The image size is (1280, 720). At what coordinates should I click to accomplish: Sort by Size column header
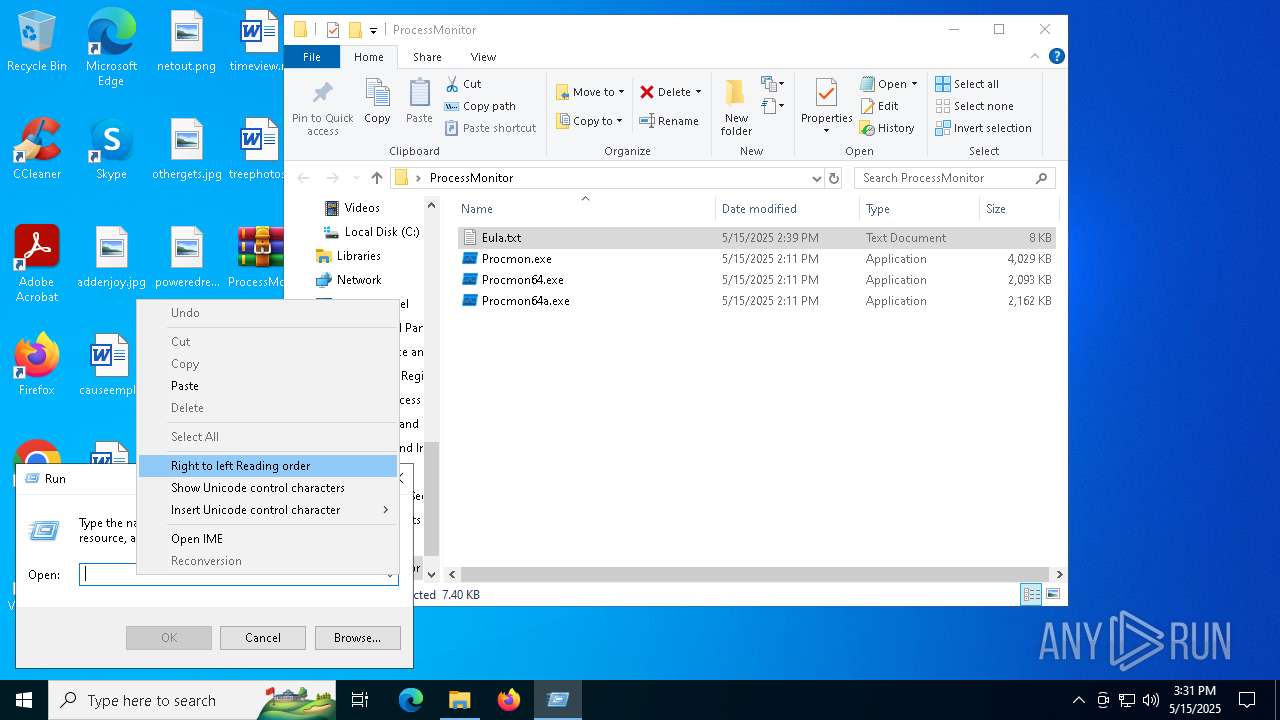(x=1018, y=209)
